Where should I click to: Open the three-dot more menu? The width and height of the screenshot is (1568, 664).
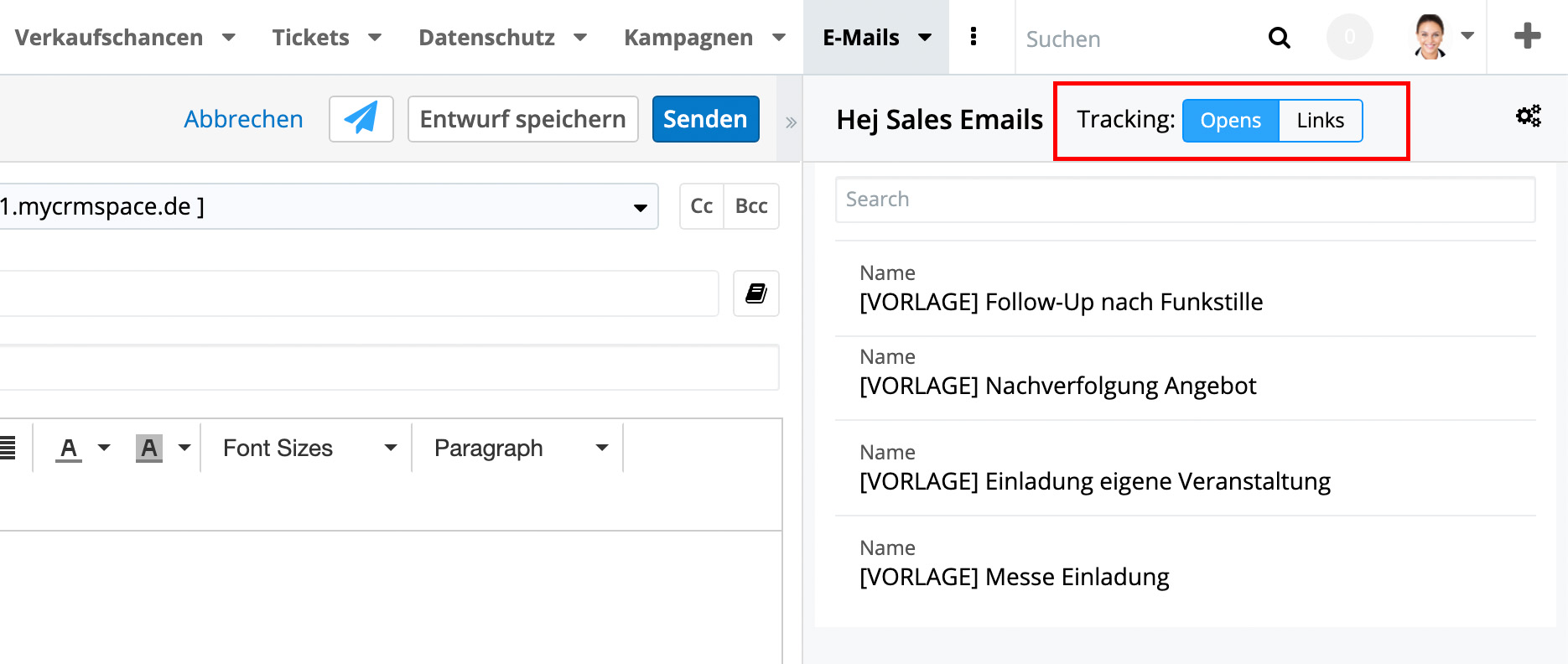[973, 37]
